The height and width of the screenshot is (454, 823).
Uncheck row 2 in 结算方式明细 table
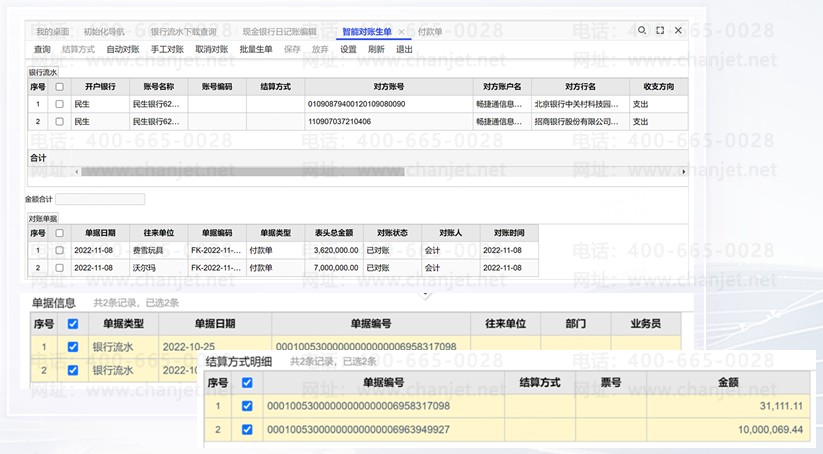(x=247, y=430)
